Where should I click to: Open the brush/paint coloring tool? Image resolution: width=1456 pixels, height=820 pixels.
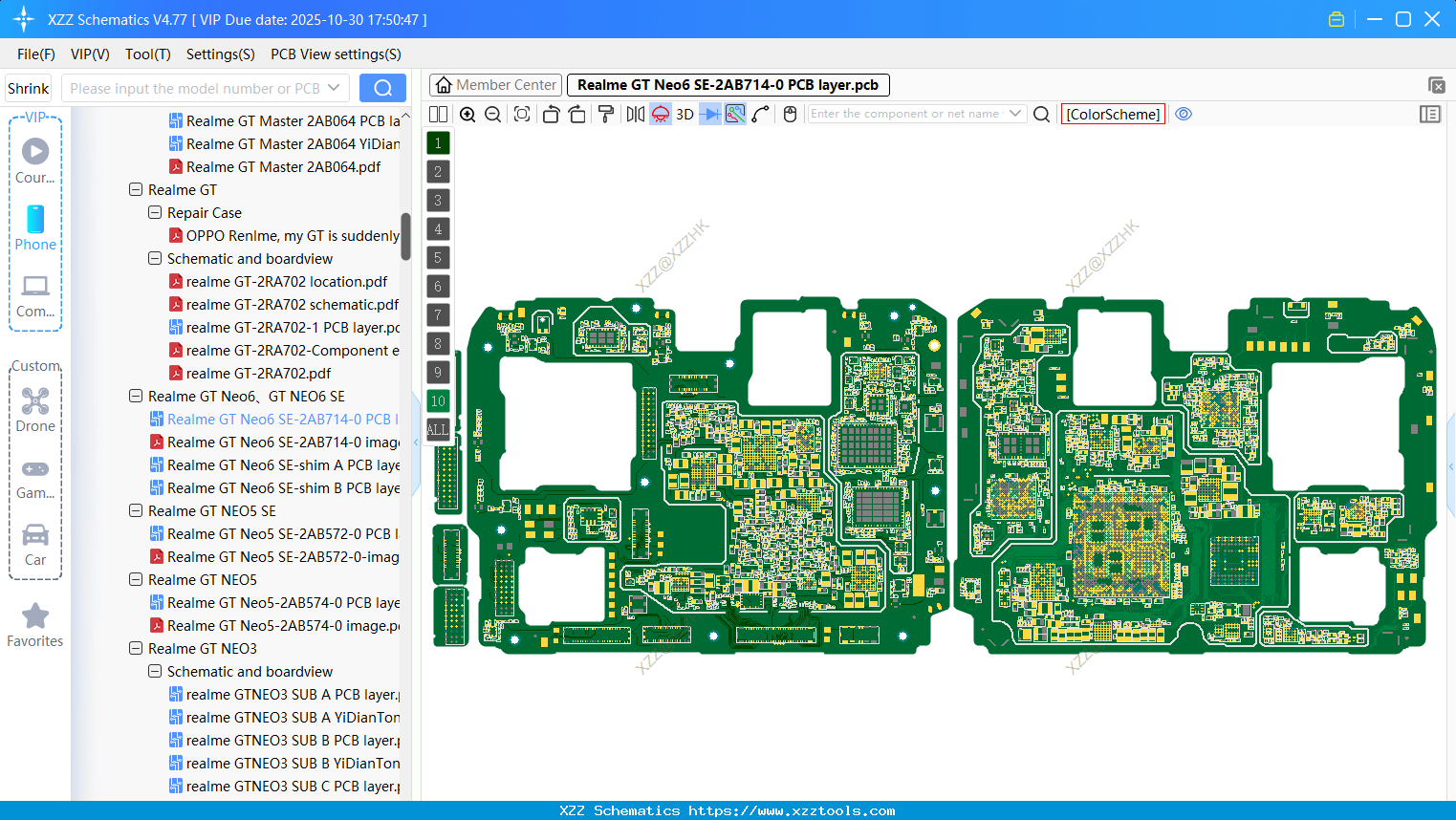click(x=605, y=114)
